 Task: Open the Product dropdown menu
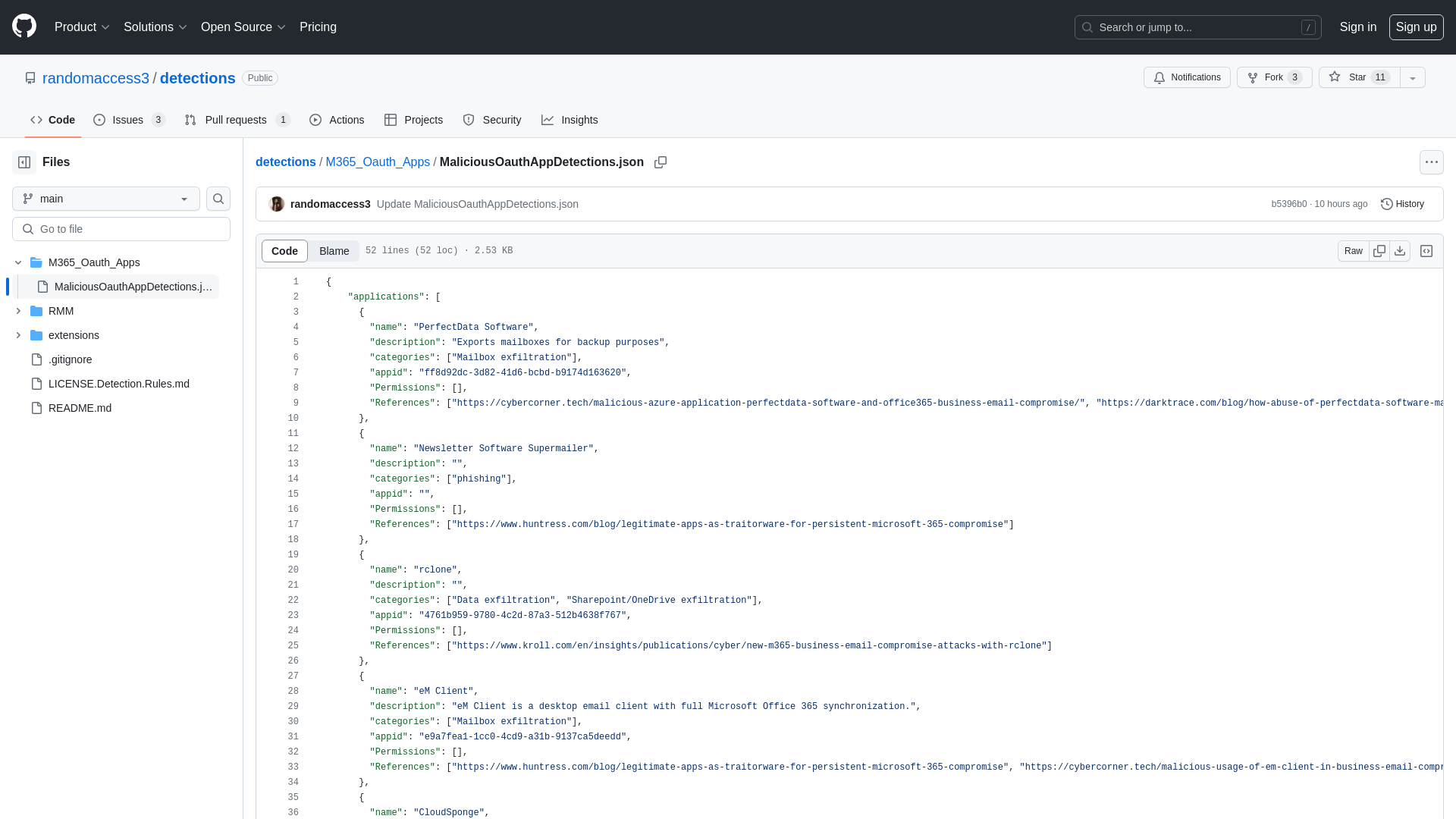(x=82, y=27)
